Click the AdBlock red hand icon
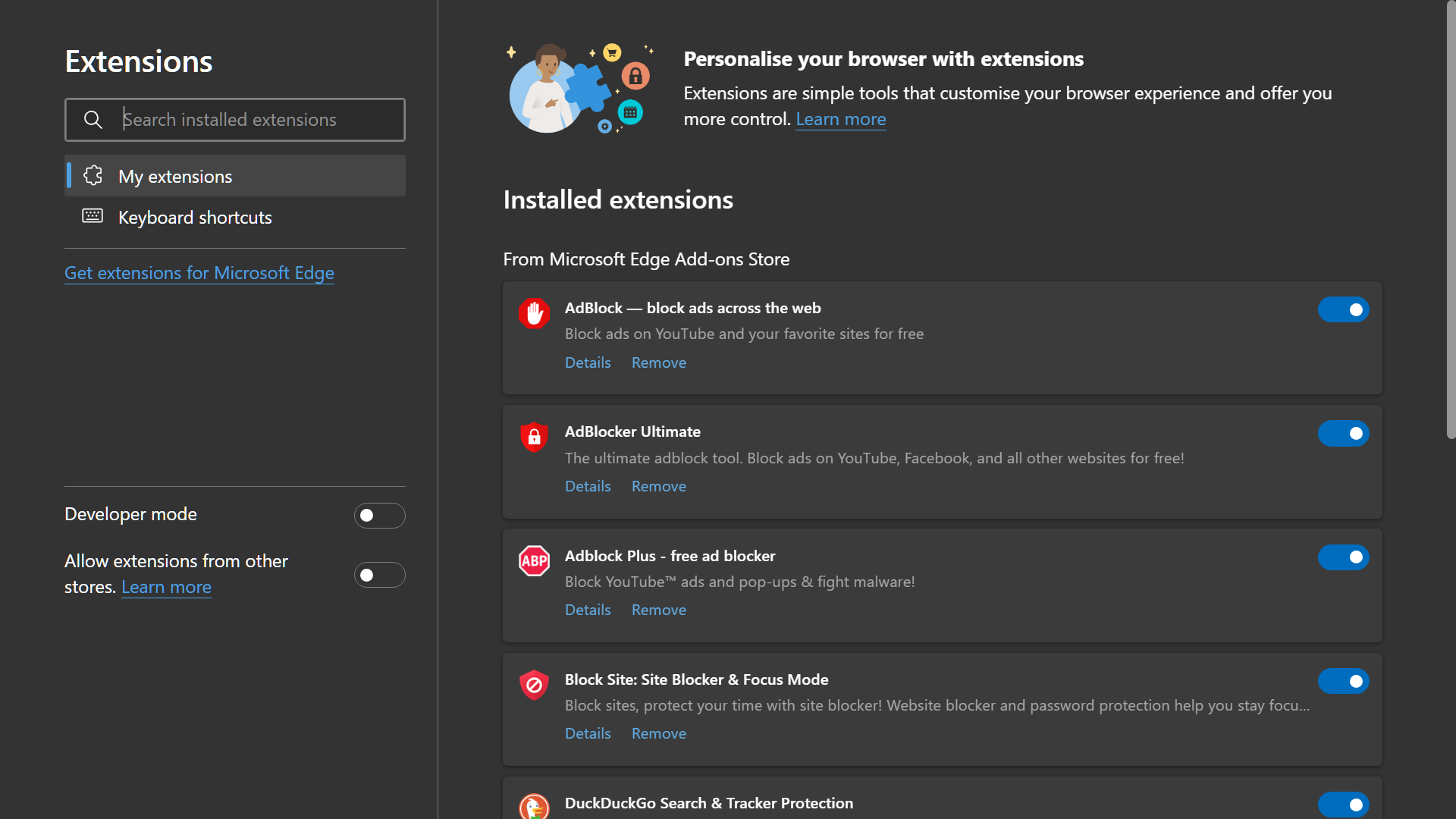Image resolution: width=1456 pixels, height=819 pixels. (534, 312)
